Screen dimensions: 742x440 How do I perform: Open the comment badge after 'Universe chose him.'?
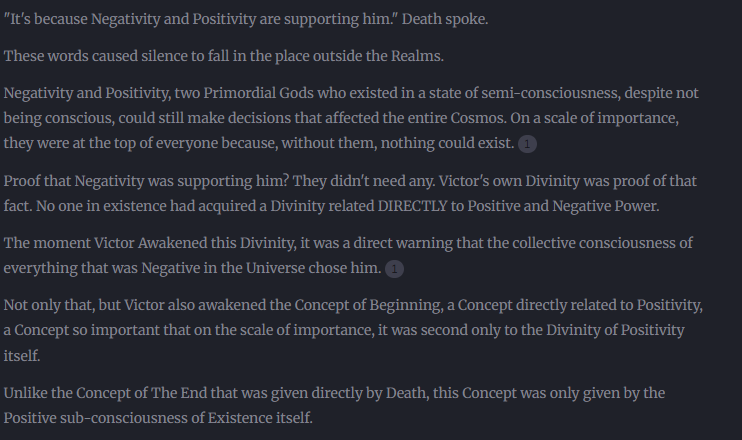pyautogui.click(x=394, y=269)
